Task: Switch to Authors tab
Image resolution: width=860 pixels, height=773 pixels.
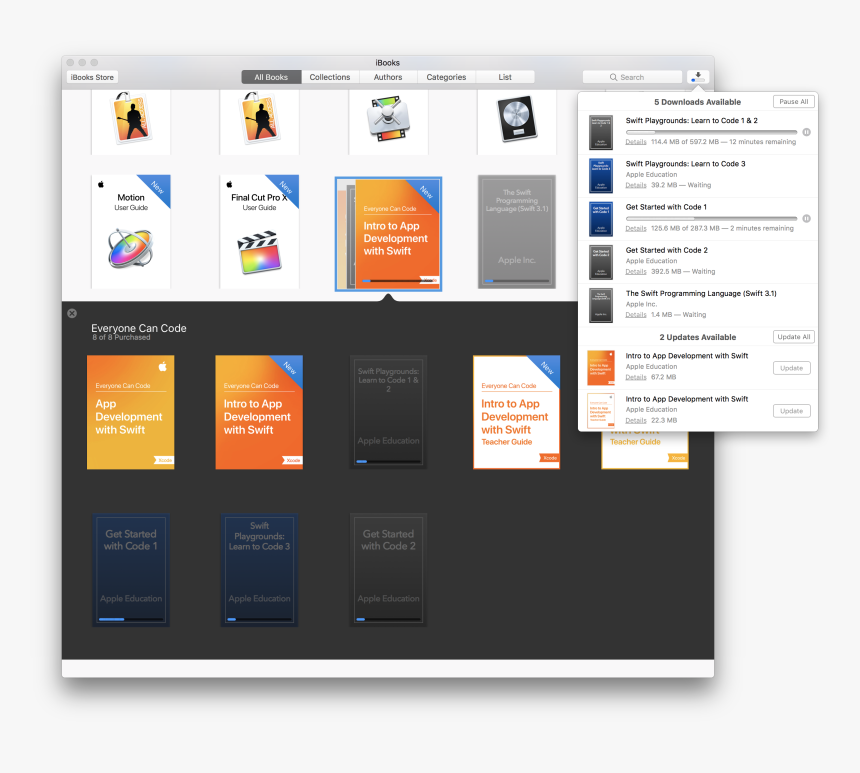Action: pos(388,77)
